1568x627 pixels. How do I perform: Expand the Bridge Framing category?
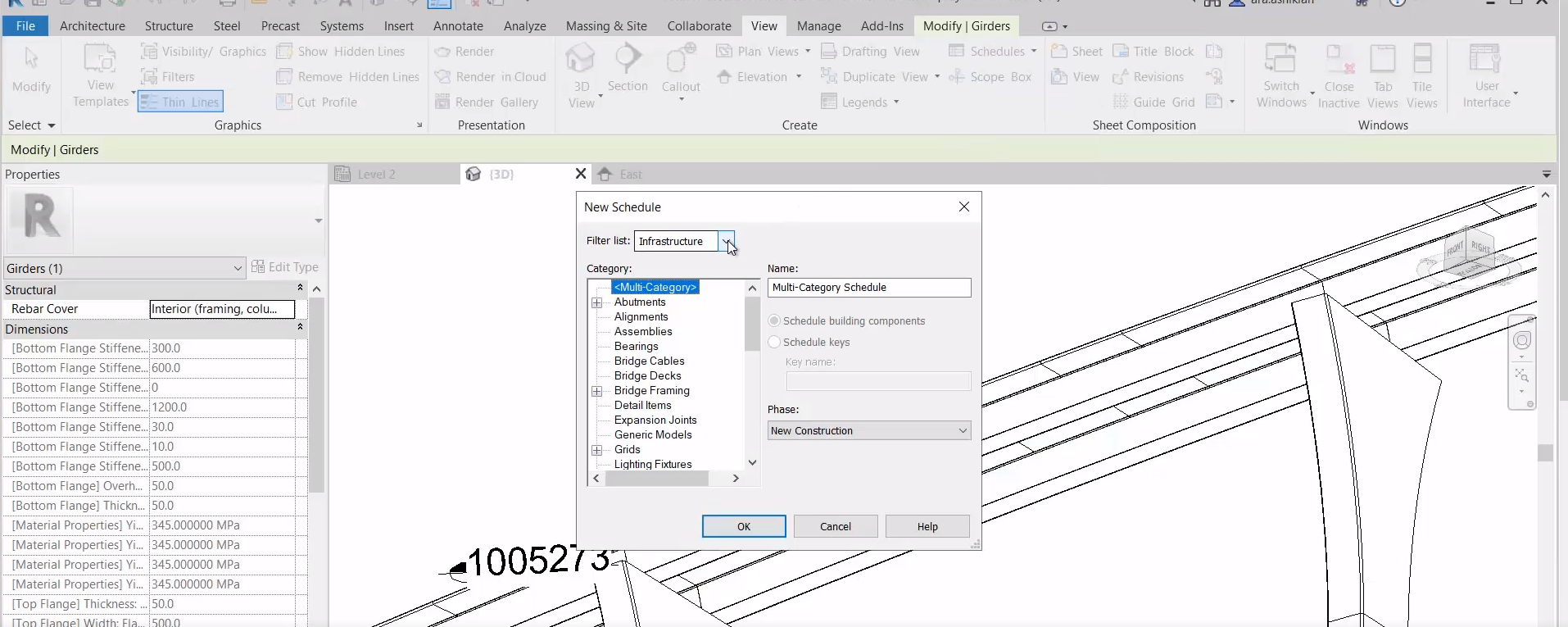(x=597, y=391)
